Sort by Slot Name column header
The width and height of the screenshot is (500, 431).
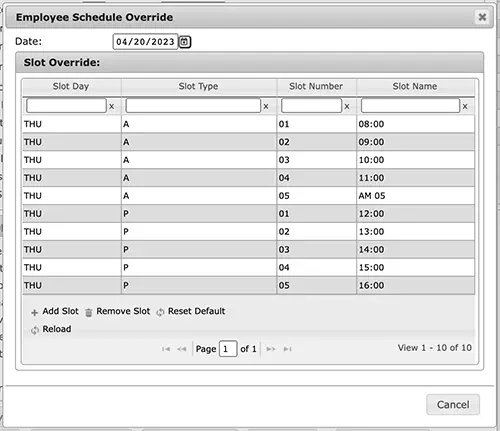coord(415,86)
